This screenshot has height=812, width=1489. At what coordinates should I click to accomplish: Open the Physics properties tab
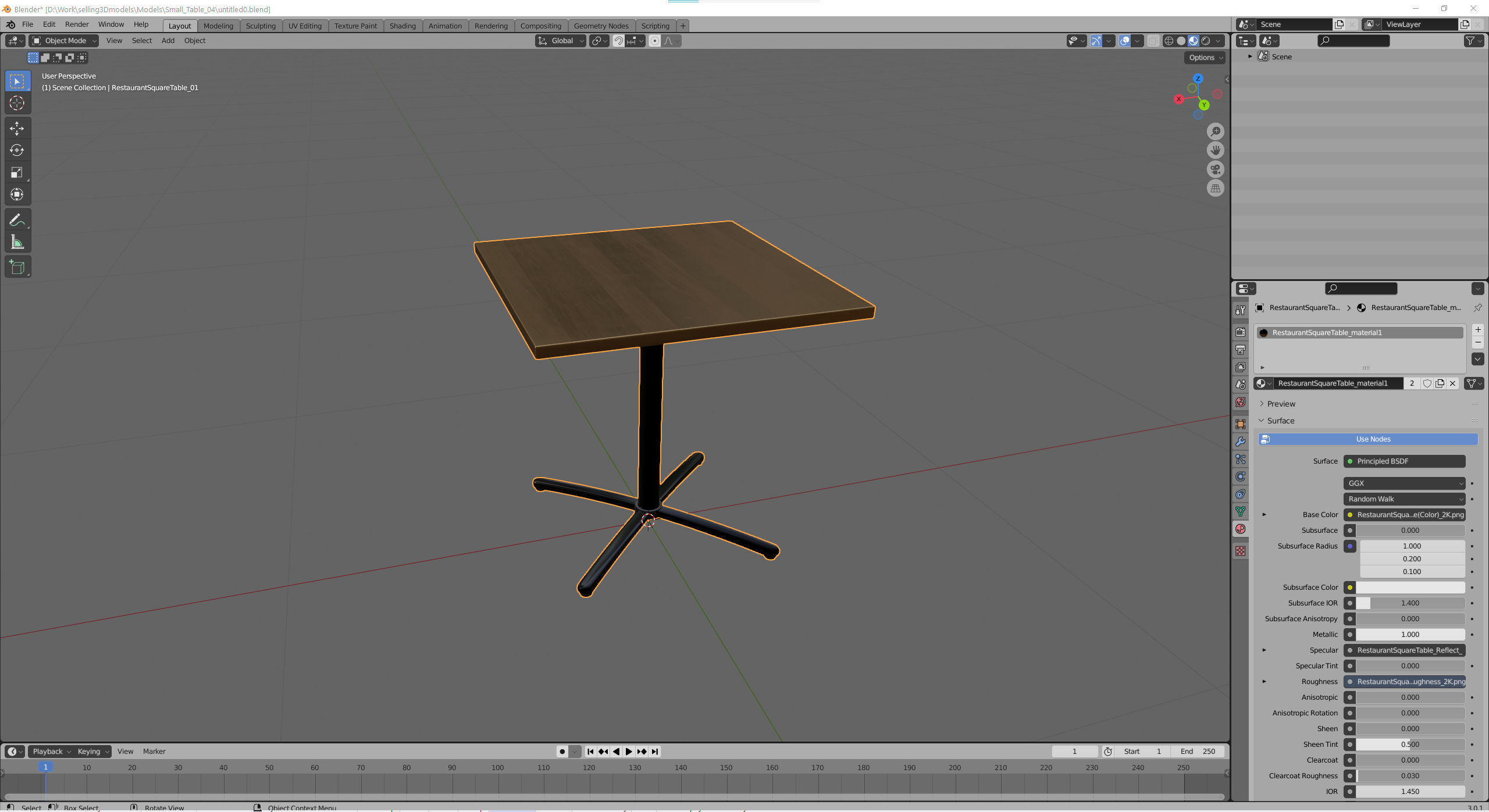click(x=1241, y=477)
